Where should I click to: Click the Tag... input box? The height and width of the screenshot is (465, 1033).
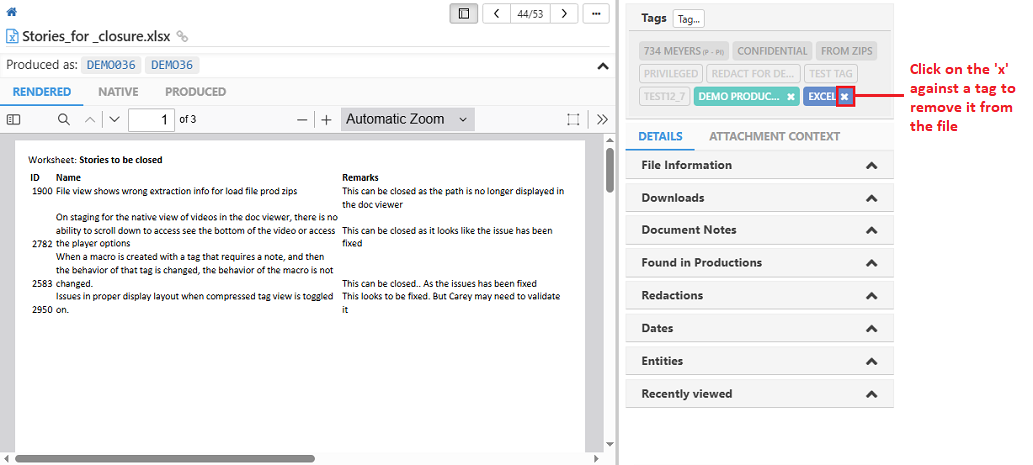pyautogui.click(x=688, y=19)
